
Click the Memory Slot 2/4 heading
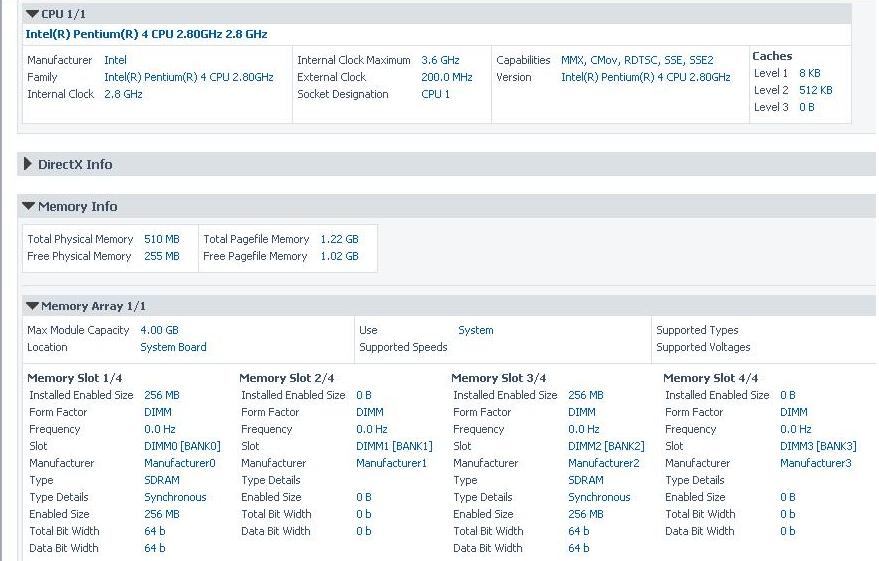(x=286, y=378)
